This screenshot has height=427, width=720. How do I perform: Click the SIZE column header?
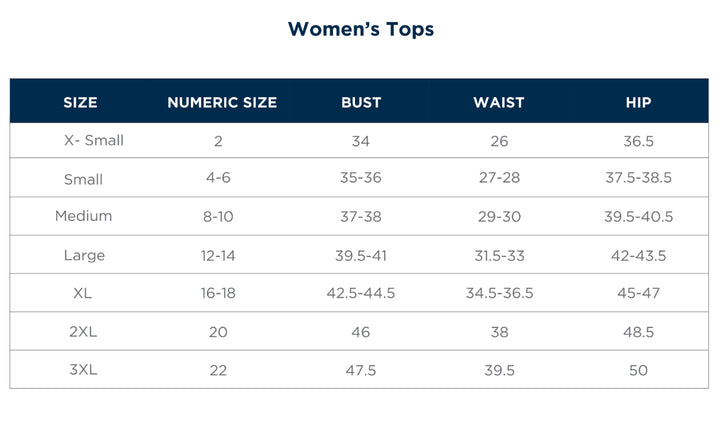click(80, 102)
